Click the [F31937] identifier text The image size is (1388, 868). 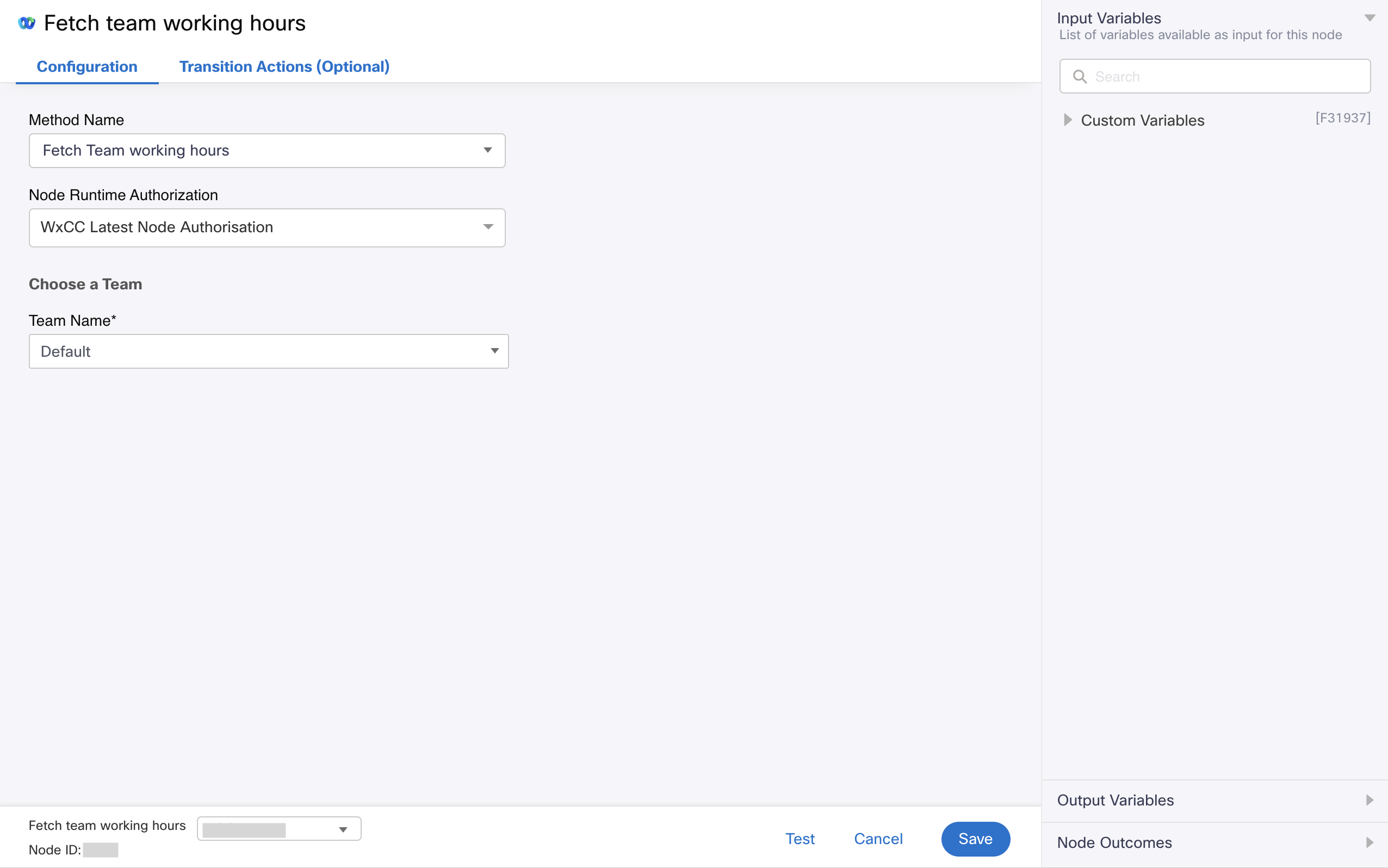click(x=1343, y=117)
